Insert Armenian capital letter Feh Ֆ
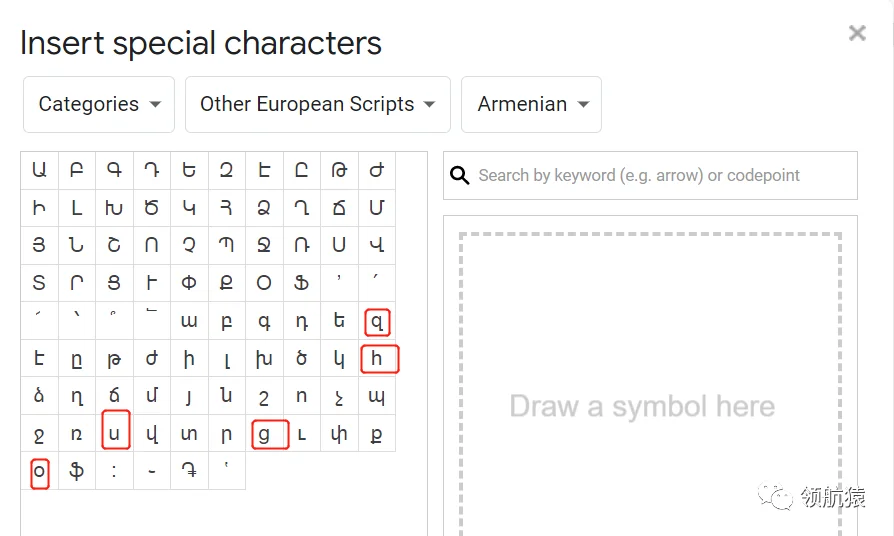This screenshot has width=894, height=536. (x=302, y=283)
